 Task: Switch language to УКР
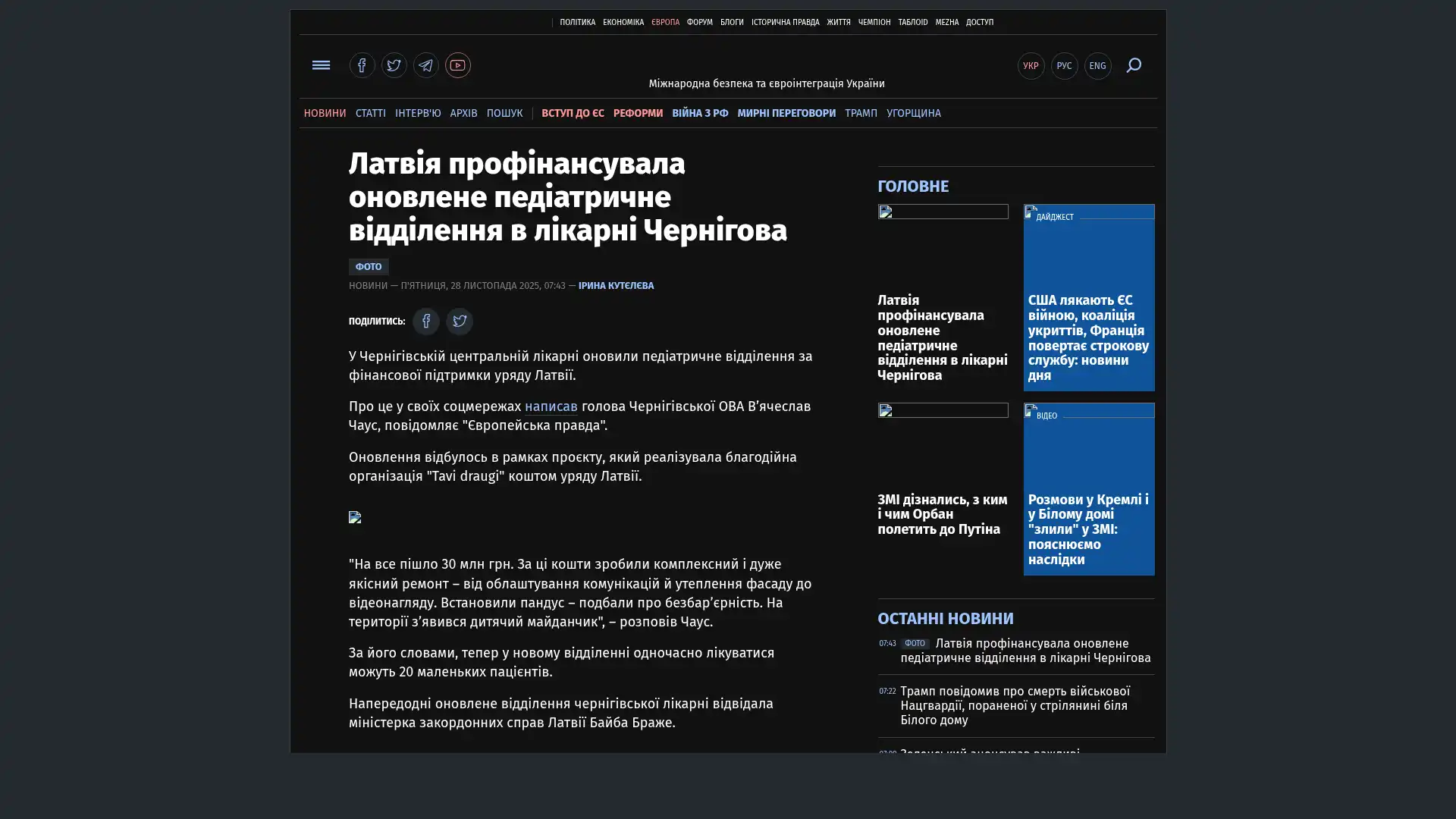click(1031, 66)
